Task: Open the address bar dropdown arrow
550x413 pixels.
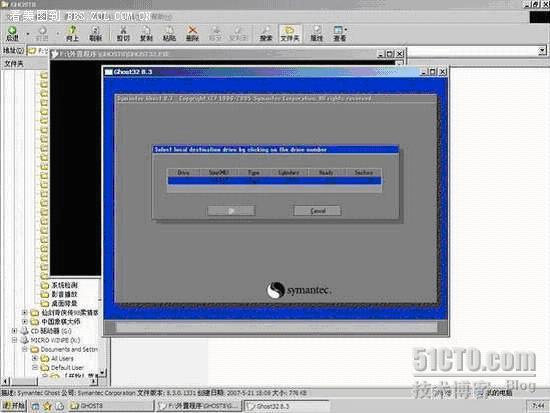Action: tap(542, 51)
